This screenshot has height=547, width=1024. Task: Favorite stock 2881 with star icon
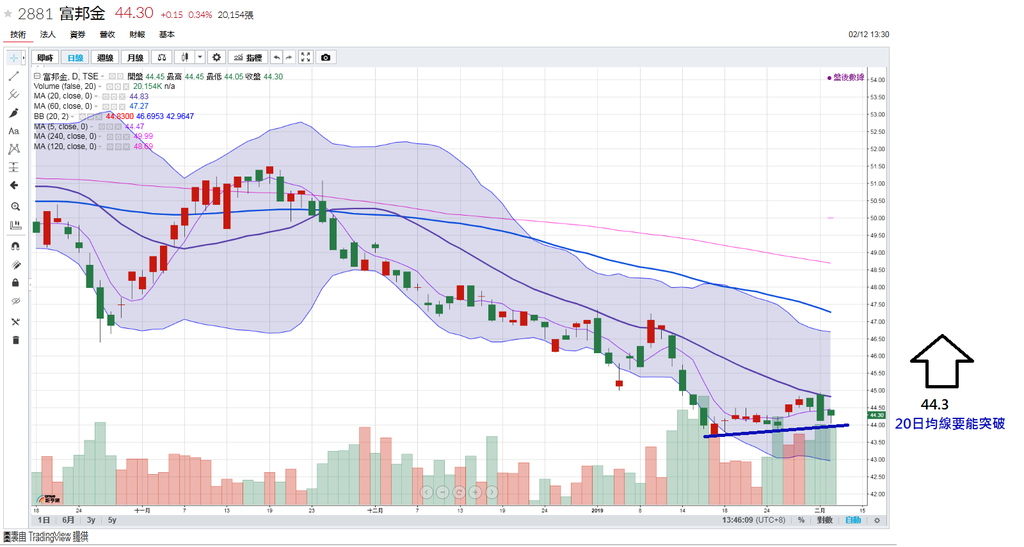[x=8, y=13]
